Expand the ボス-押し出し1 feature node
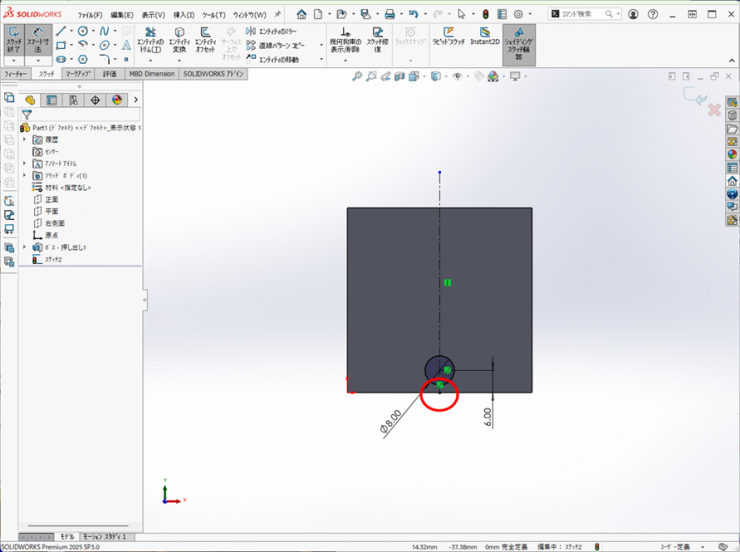The width and height of the screenshot is (740, 552). [25, 247]
